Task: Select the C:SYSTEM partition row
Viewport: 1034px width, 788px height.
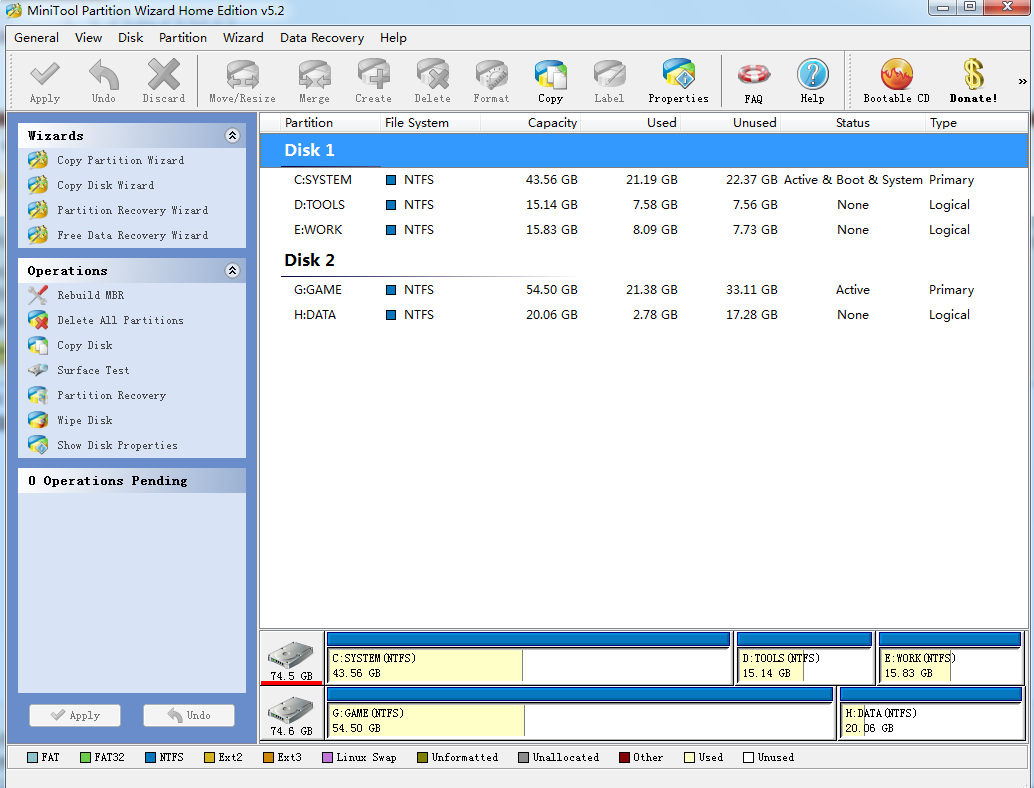Action: click(644, 179)
